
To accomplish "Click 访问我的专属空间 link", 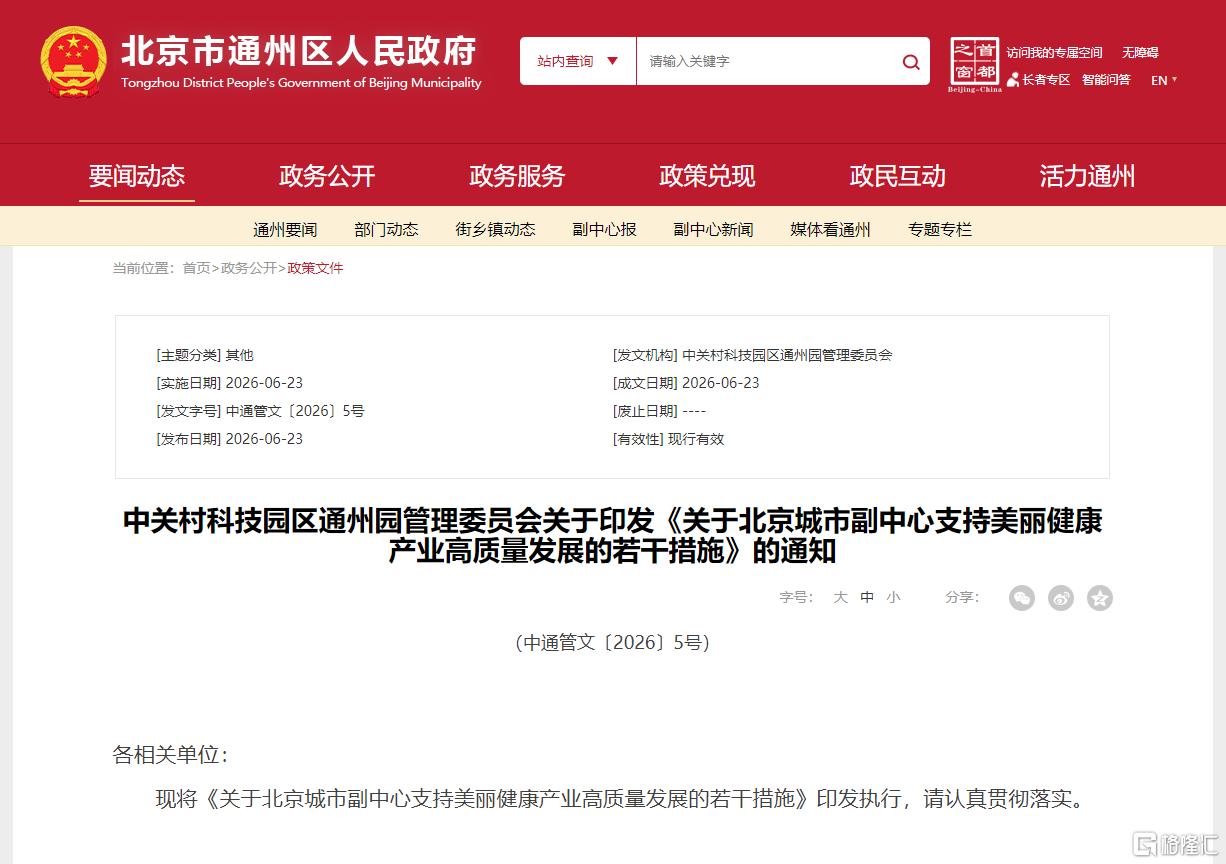I will [x=1054, y=53].
